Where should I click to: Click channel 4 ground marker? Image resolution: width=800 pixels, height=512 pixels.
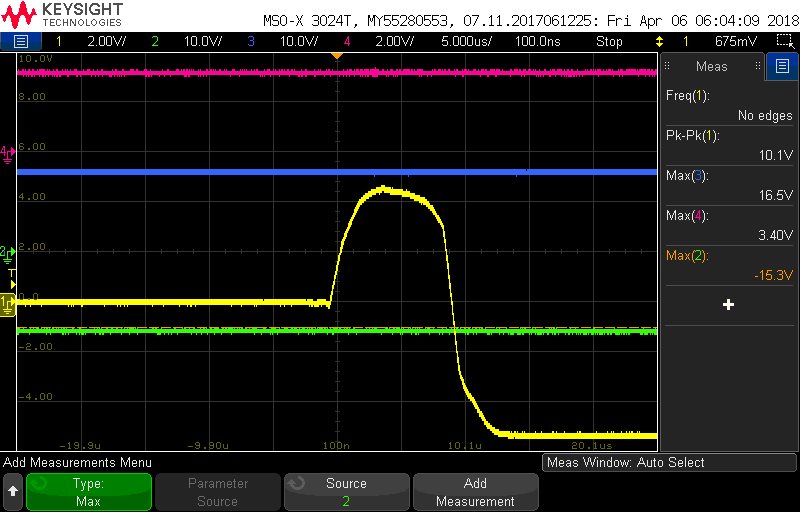7,153
